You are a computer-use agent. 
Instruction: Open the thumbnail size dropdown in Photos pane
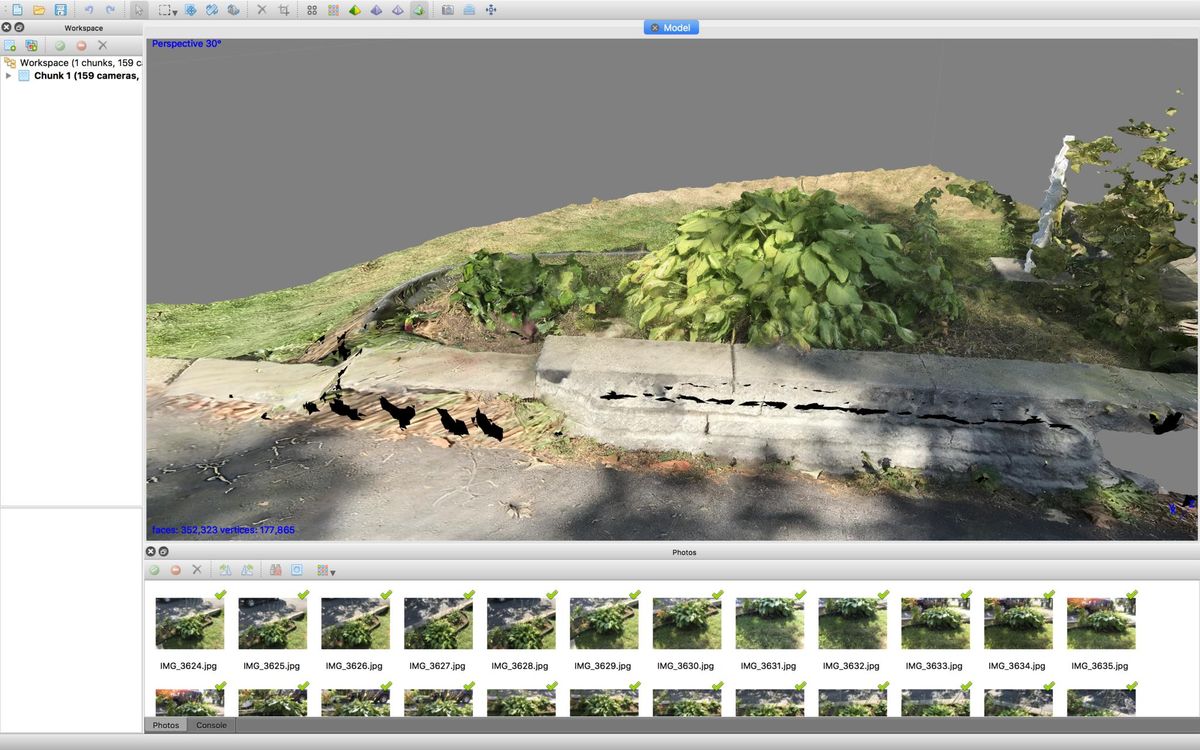[x=332, y=570]
